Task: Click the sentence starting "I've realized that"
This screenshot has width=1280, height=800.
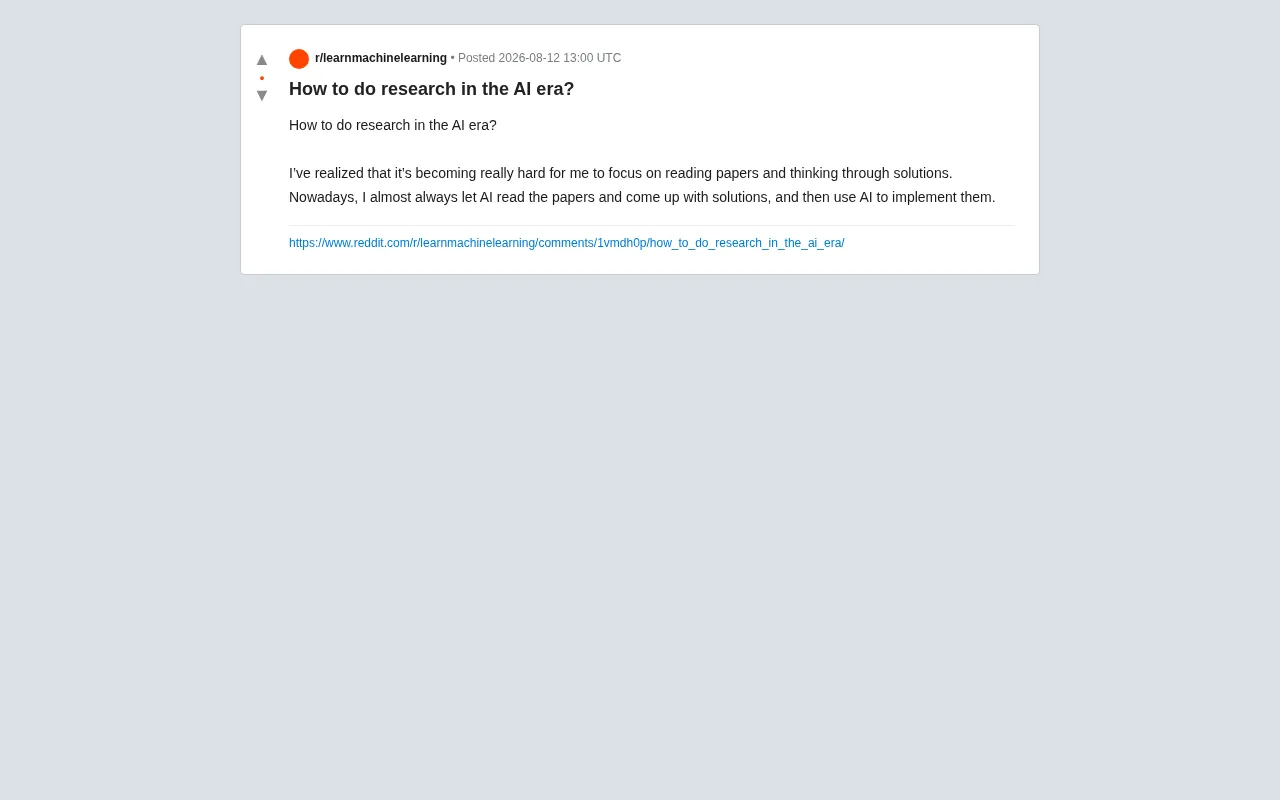Action: pyautogui.click(x=621, y=173)
